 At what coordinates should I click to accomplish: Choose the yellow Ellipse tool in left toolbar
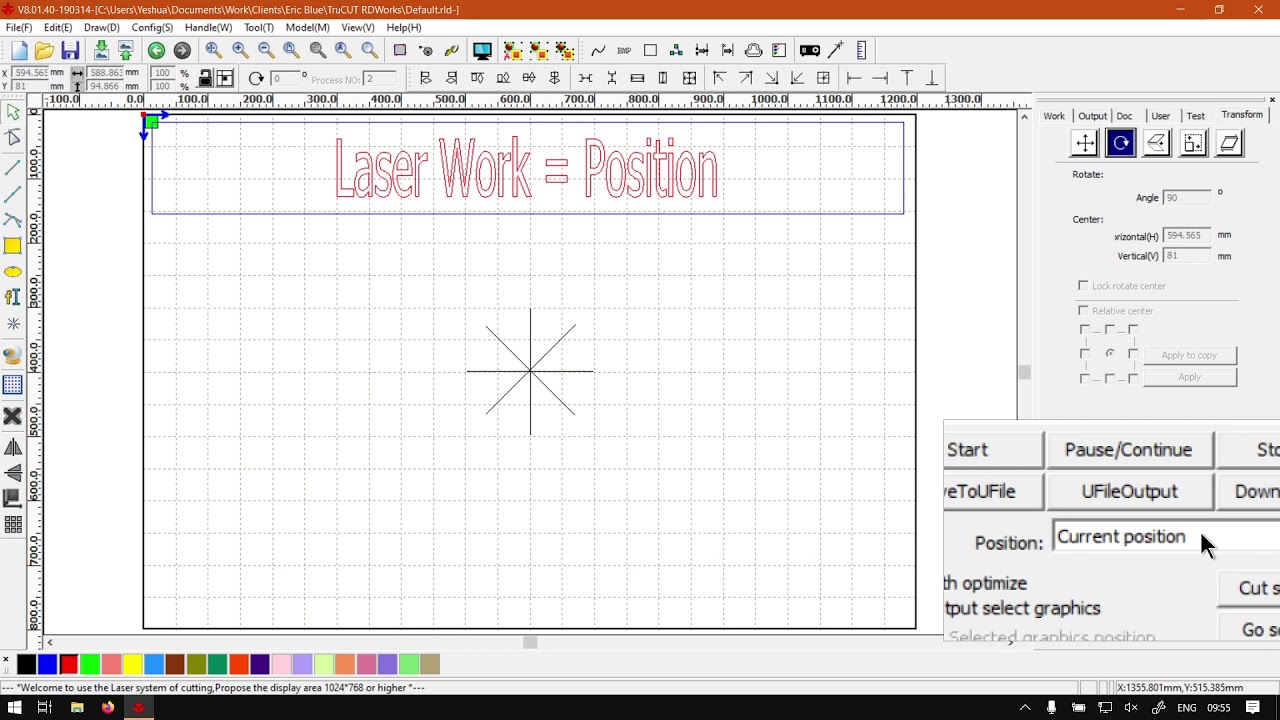(13, 272)
